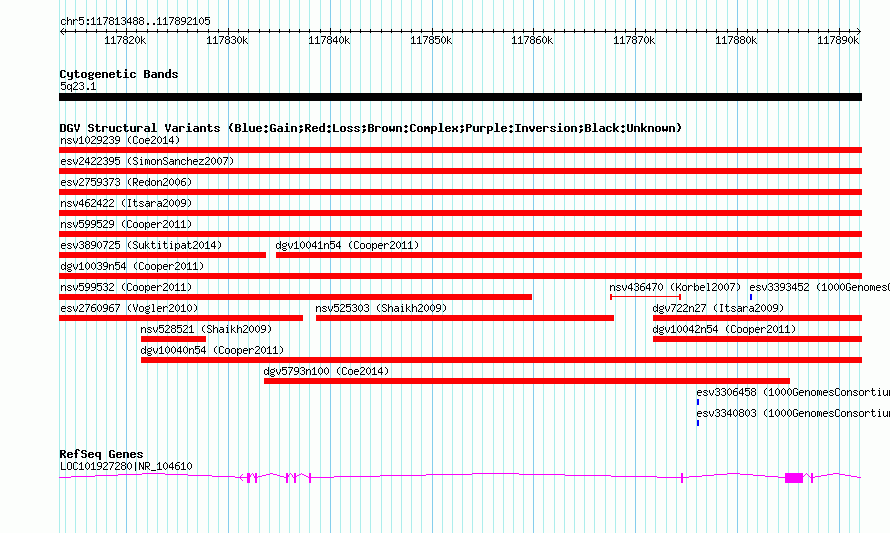This screenshot has height=533, width=890.
Task: Click the dgv10042n54 red loss bar
Action: (757, 339)
